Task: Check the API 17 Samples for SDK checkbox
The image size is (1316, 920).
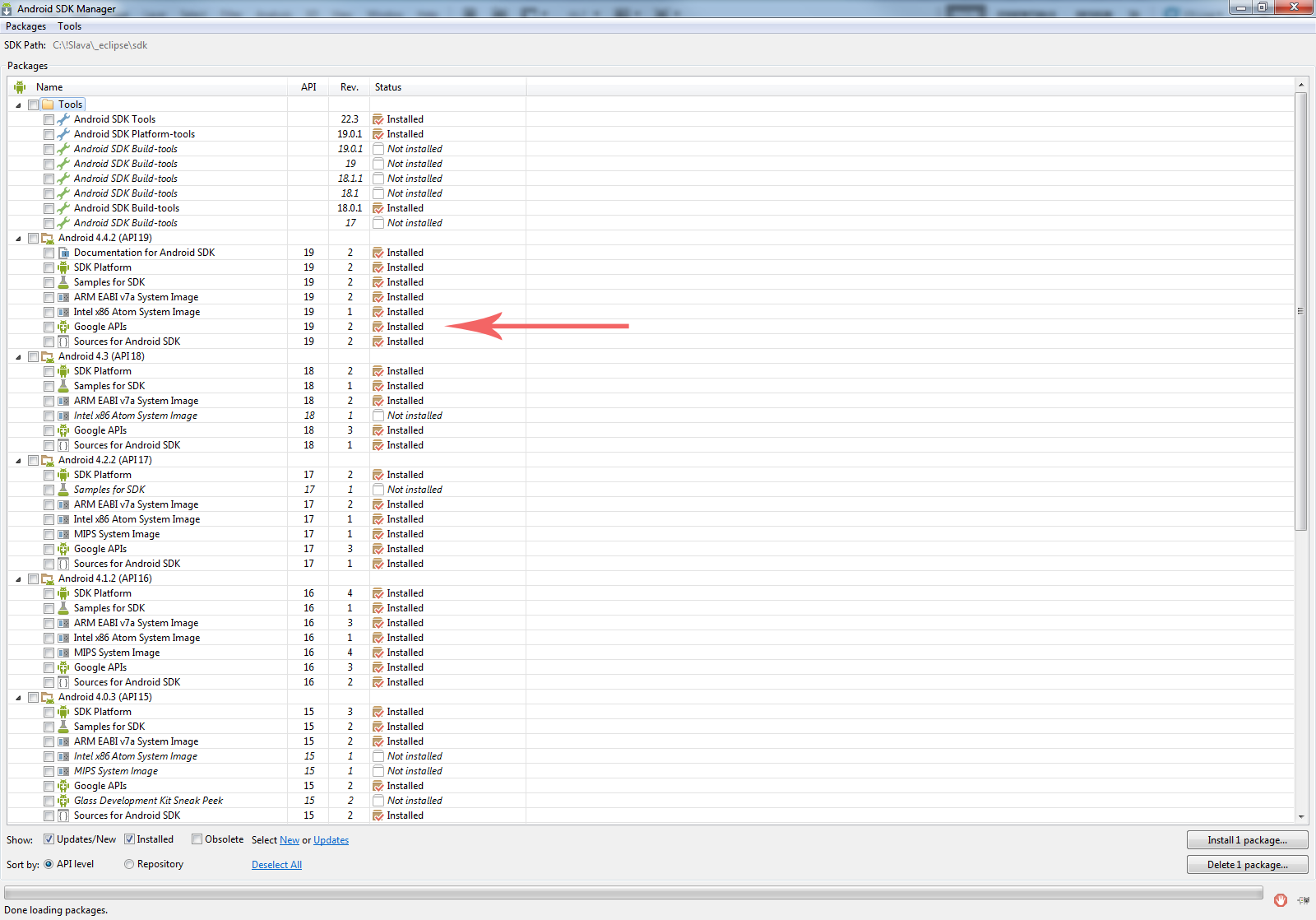Action: (x=49, y=490)
